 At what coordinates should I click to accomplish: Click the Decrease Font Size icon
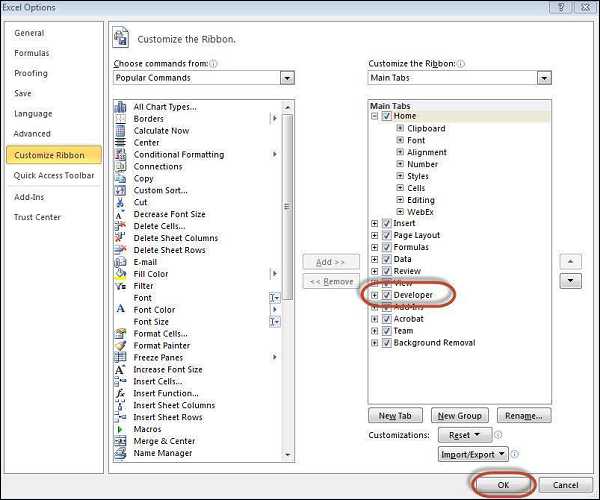(120, 214)
